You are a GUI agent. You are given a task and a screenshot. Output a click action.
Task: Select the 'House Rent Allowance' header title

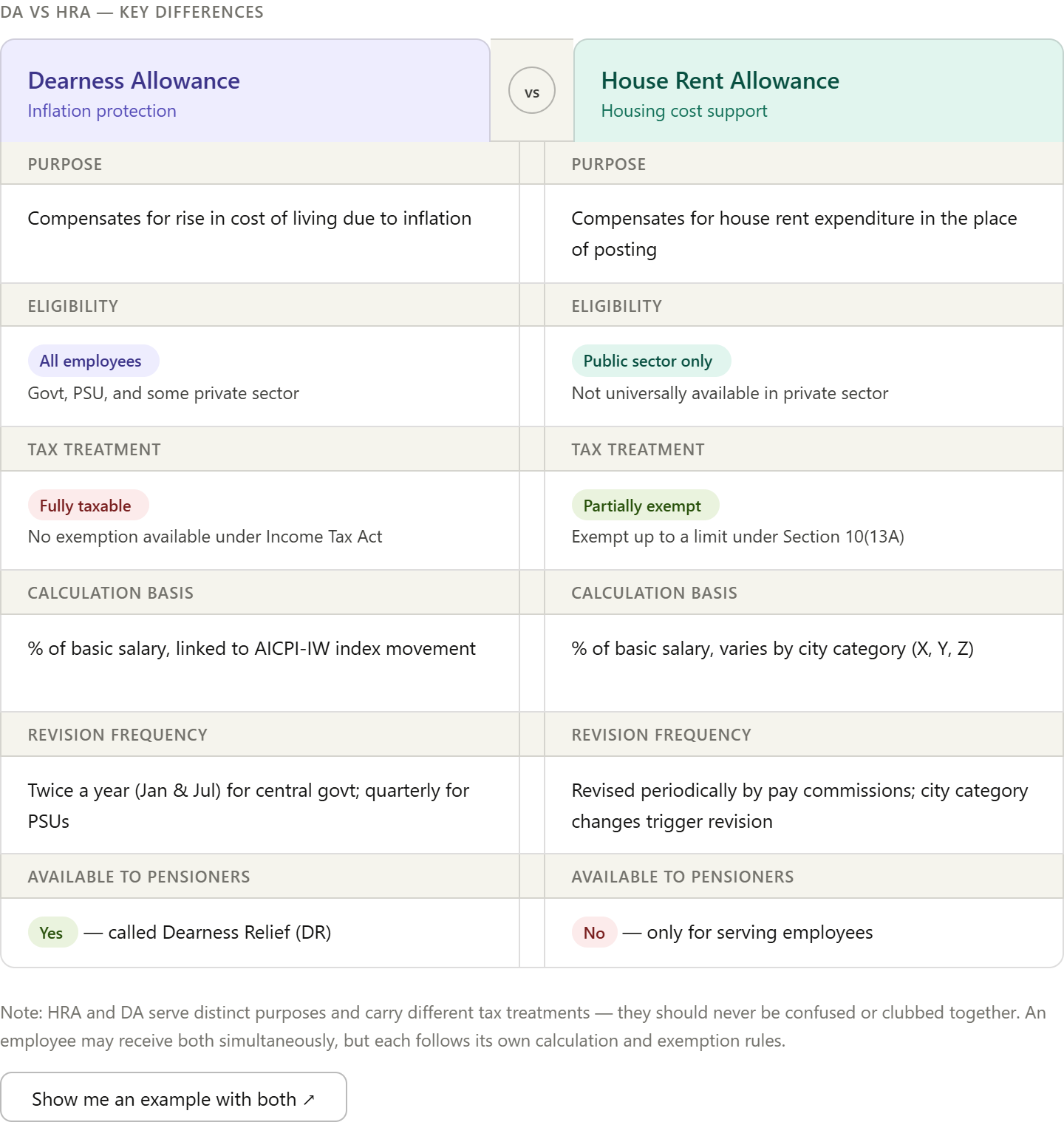coord(720,81)
